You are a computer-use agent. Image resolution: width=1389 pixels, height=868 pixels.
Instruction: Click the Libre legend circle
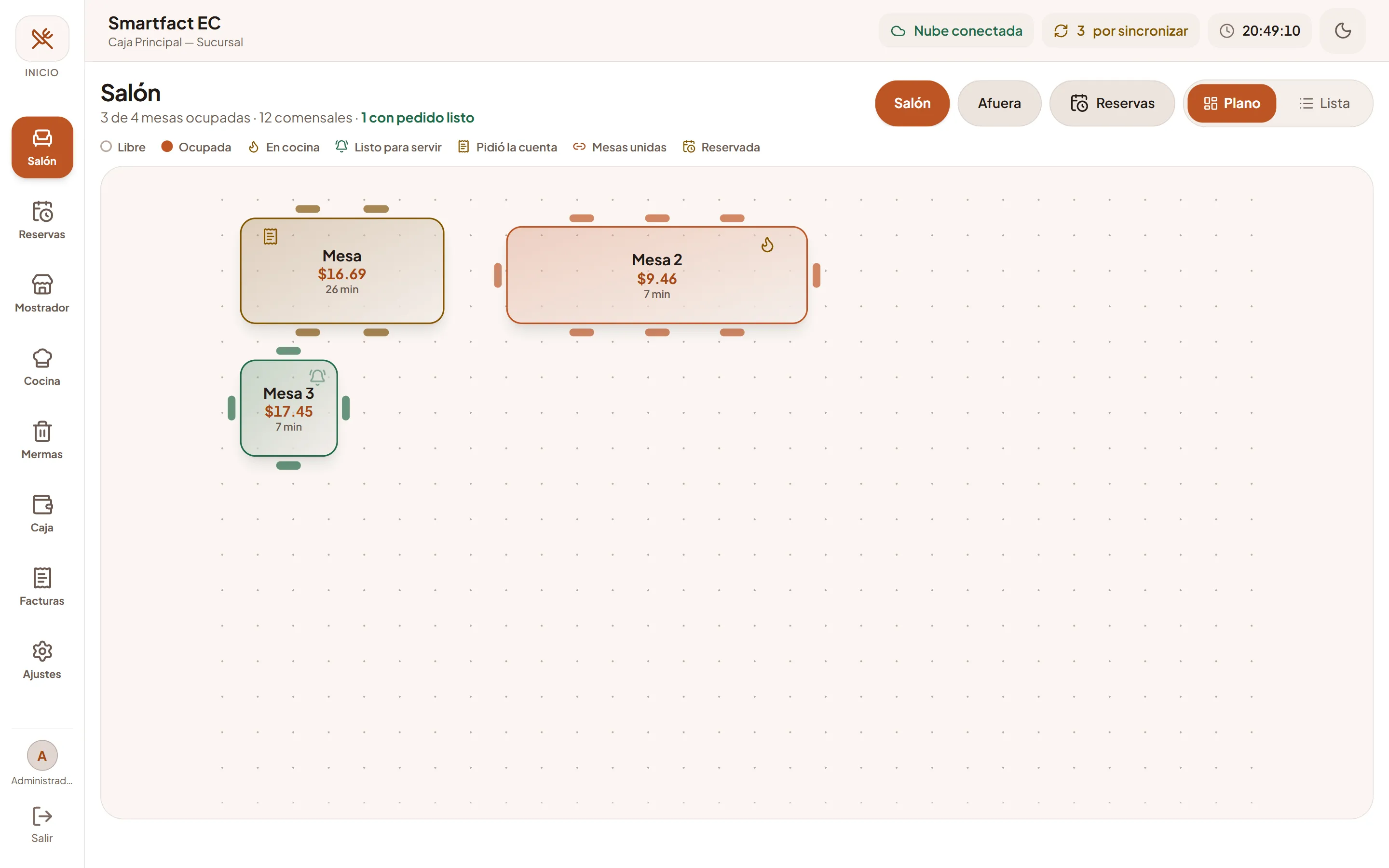[x=106, y=147]
